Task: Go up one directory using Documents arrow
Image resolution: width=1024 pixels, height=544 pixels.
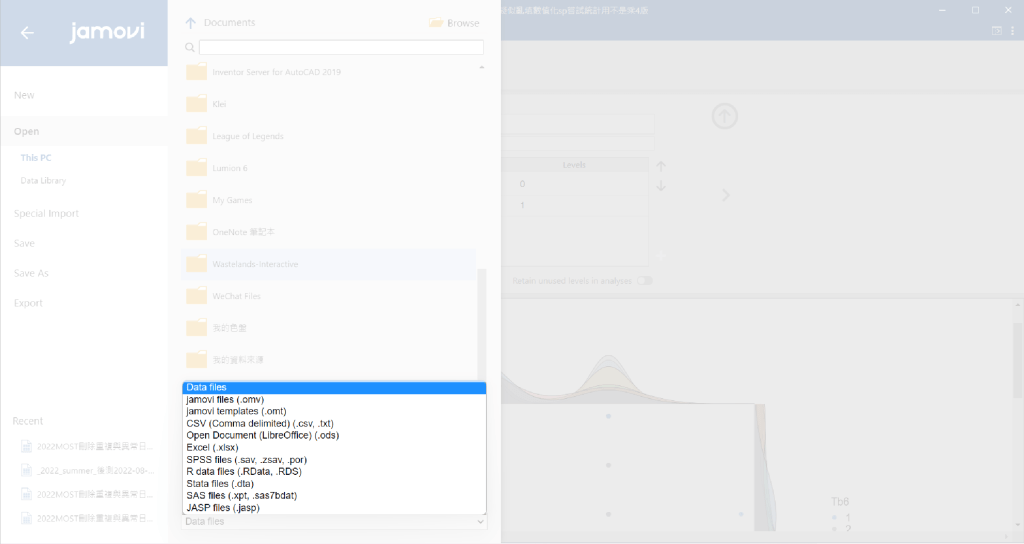Action: click(x=190, y=23)
